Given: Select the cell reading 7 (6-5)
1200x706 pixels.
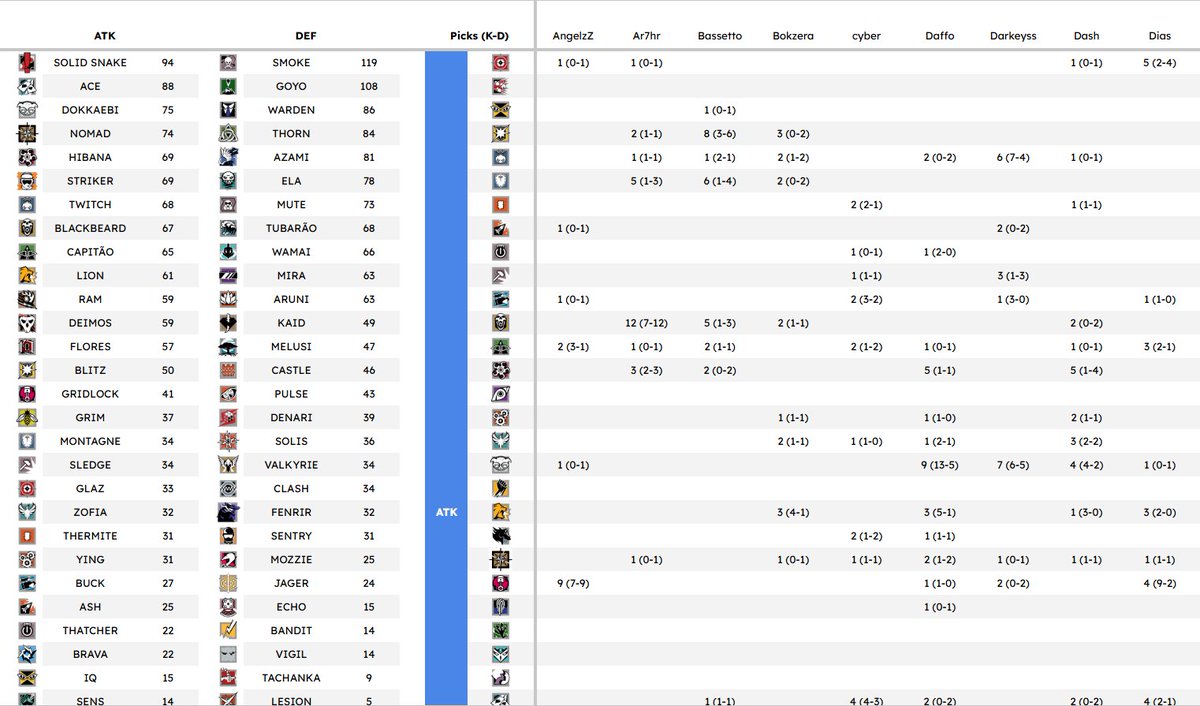Looking at the screenshot, I should 1013,465.
